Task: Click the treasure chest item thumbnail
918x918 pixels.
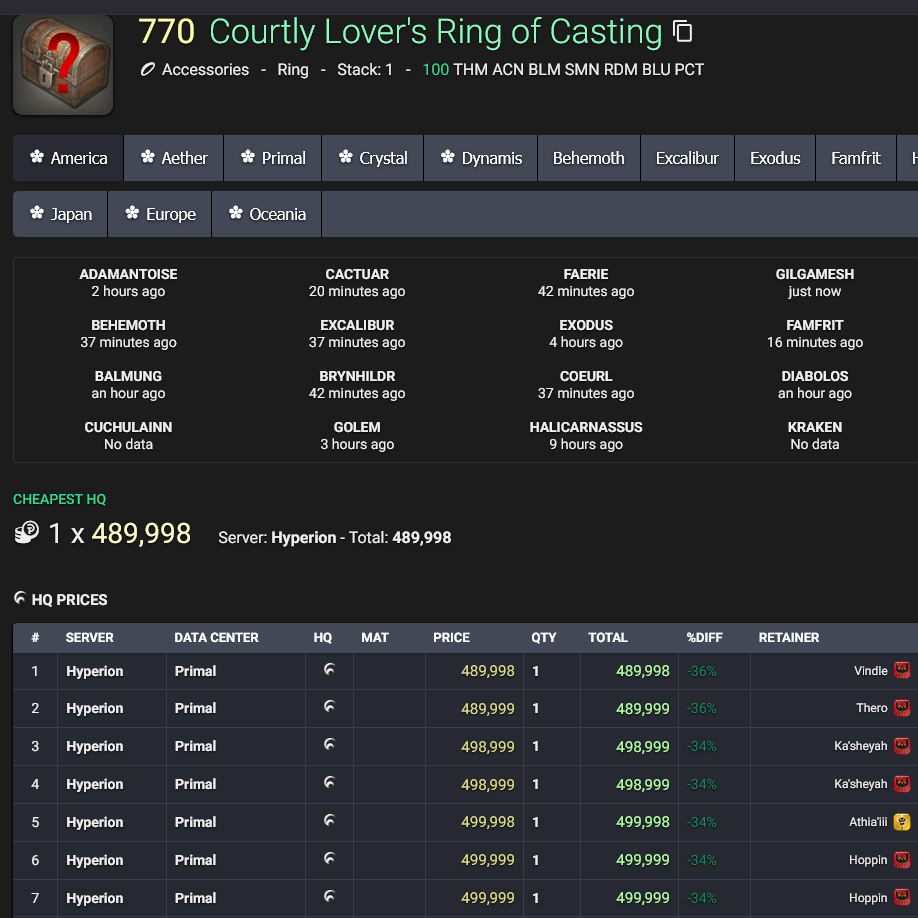Action: click(63, 64)
